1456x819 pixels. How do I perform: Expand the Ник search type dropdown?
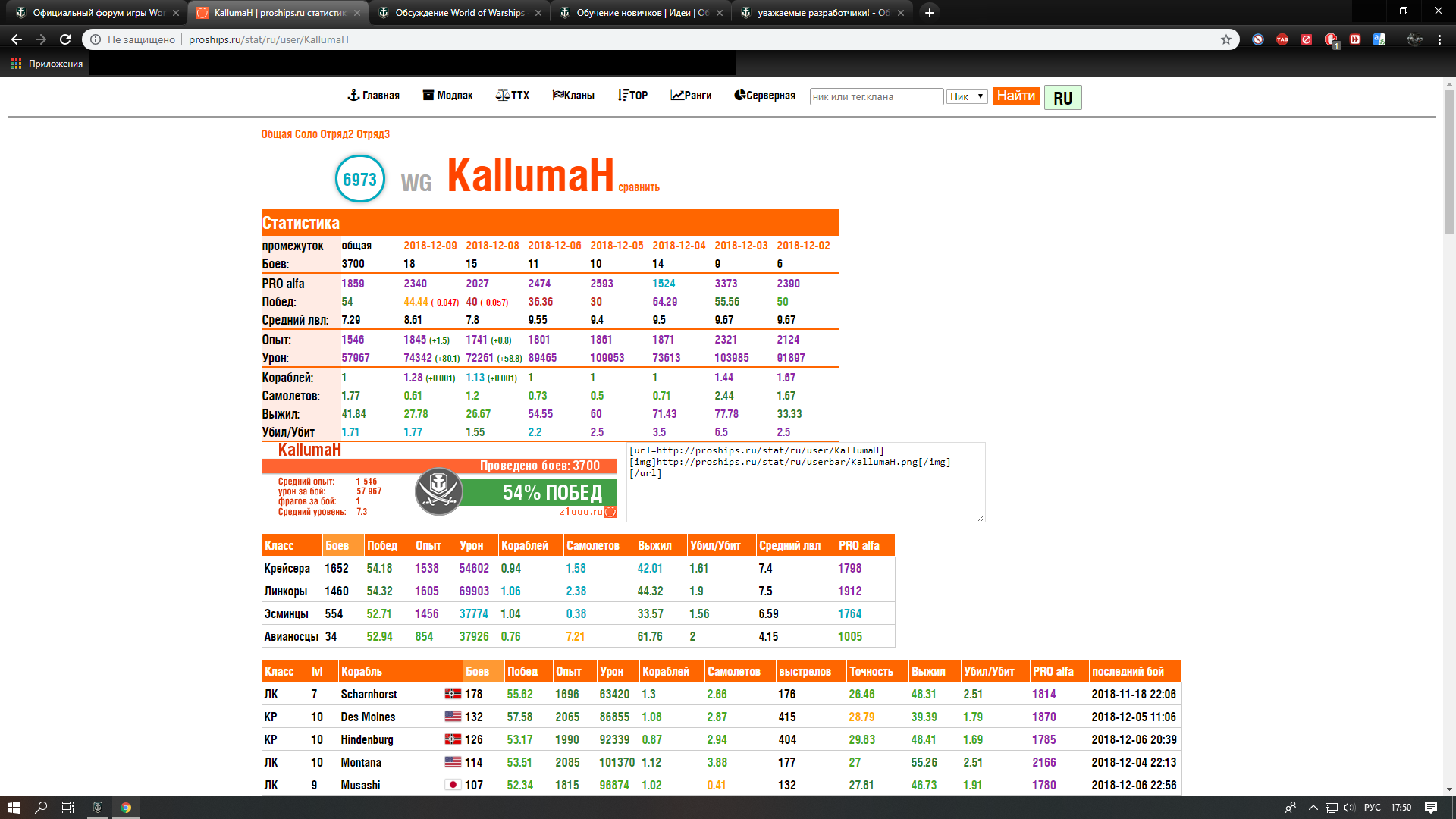pos(967,96)
